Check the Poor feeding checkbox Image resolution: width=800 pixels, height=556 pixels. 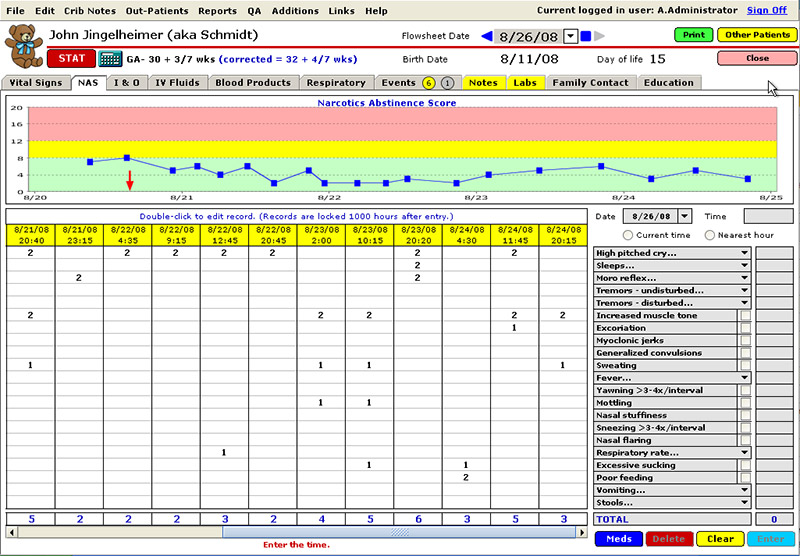pyautogui.click(x=745, y=478)
